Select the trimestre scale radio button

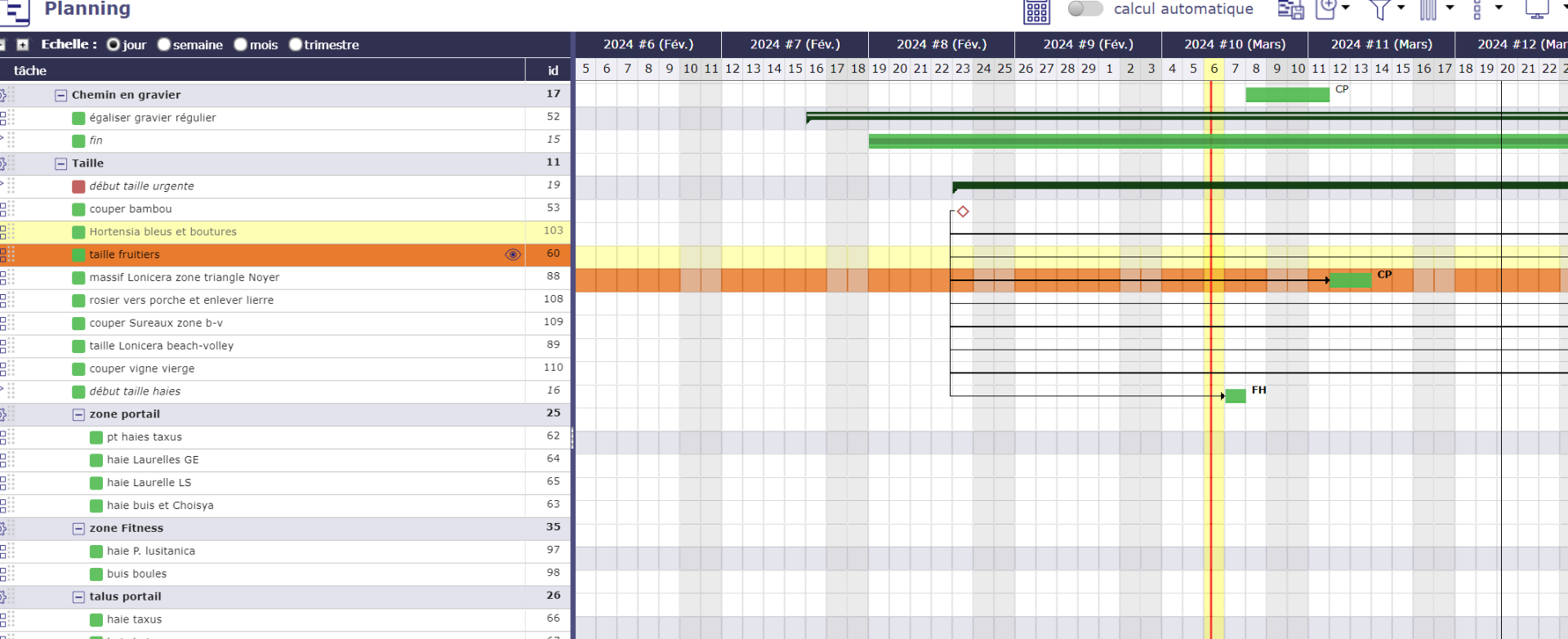click(296, 45)
